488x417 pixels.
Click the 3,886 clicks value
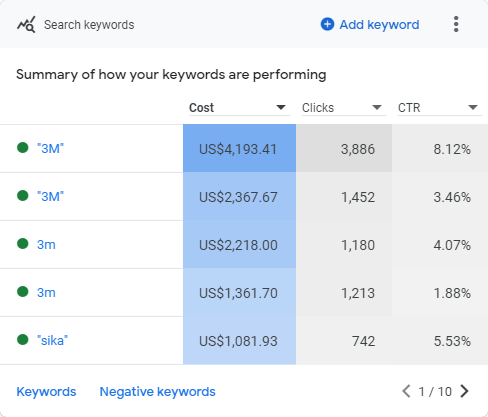[x=358, y=149]
